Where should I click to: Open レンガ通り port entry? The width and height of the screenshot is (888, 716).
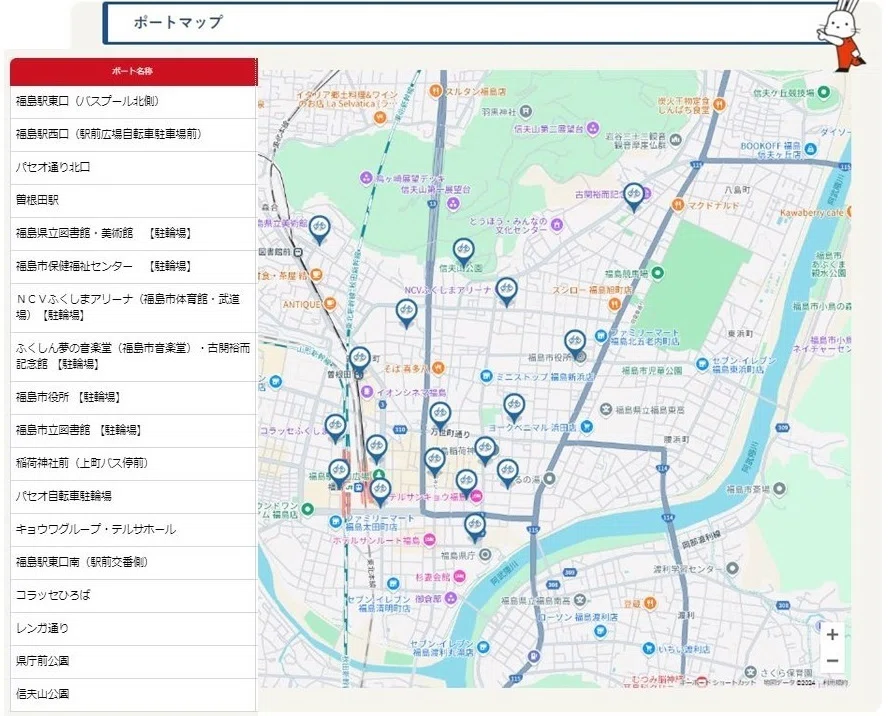[x=133, y=628]
